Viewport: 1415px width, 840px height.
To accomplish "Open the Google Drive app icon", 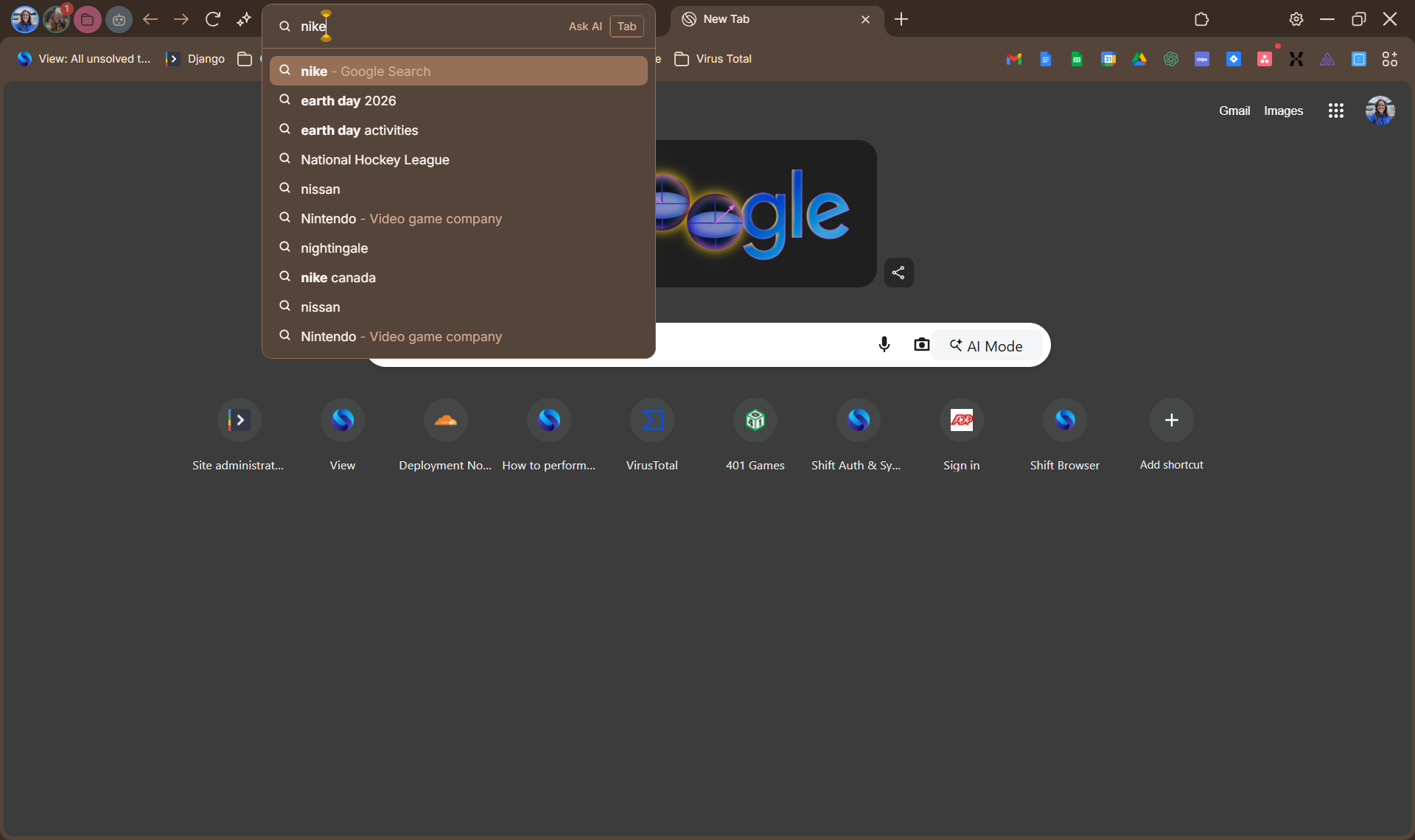I will click(1139, 59).
